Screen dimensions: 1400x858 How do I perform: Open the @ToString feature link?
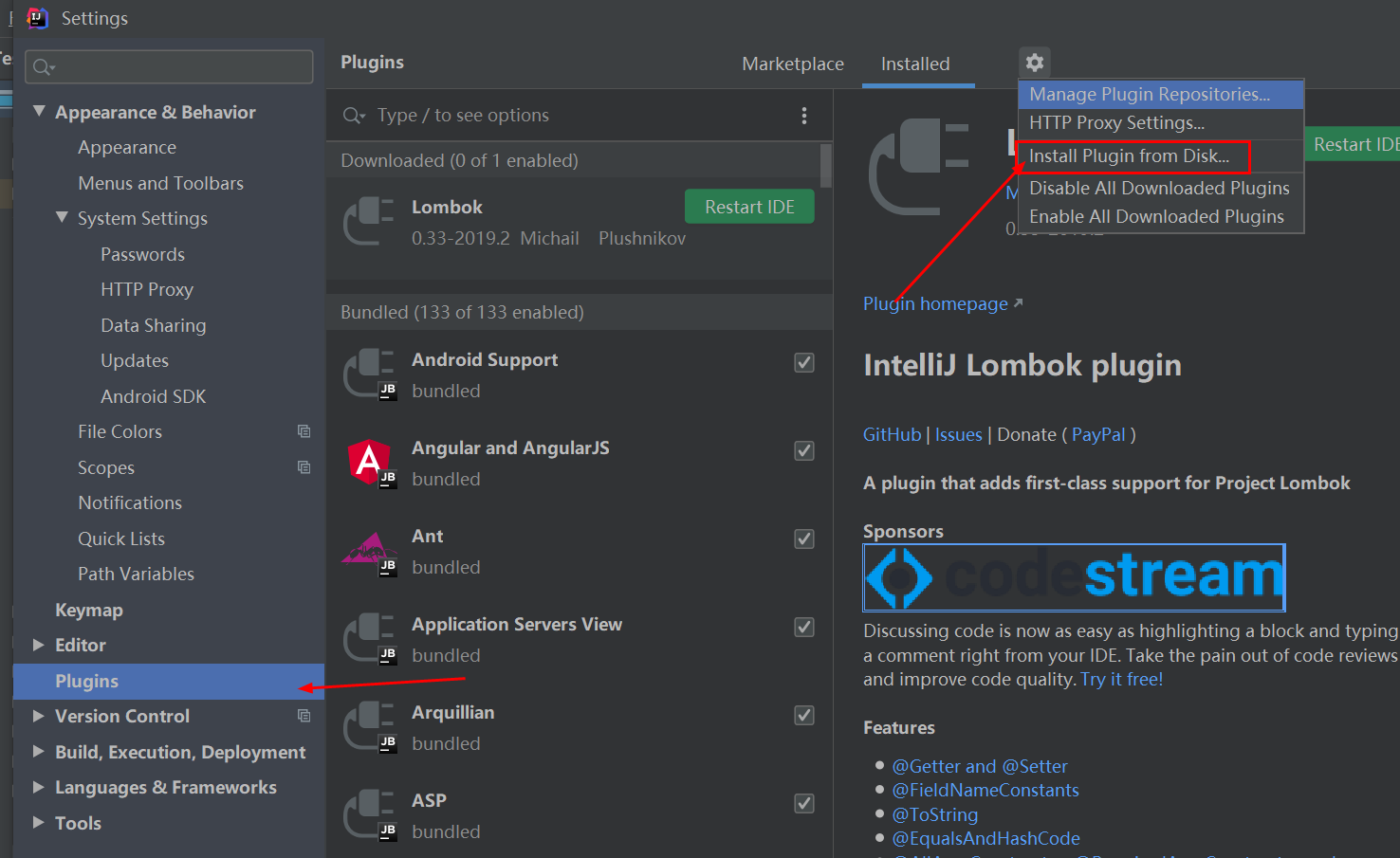(934, 814)
